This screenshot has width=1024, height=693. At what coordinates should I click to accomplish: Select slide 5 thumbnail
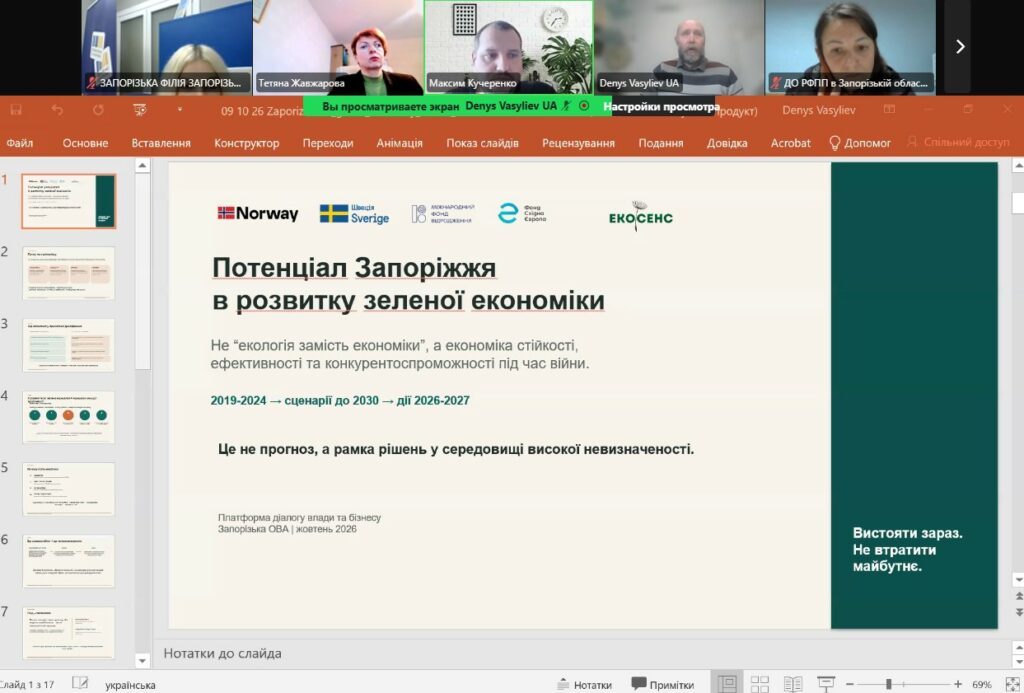point(69,489)
